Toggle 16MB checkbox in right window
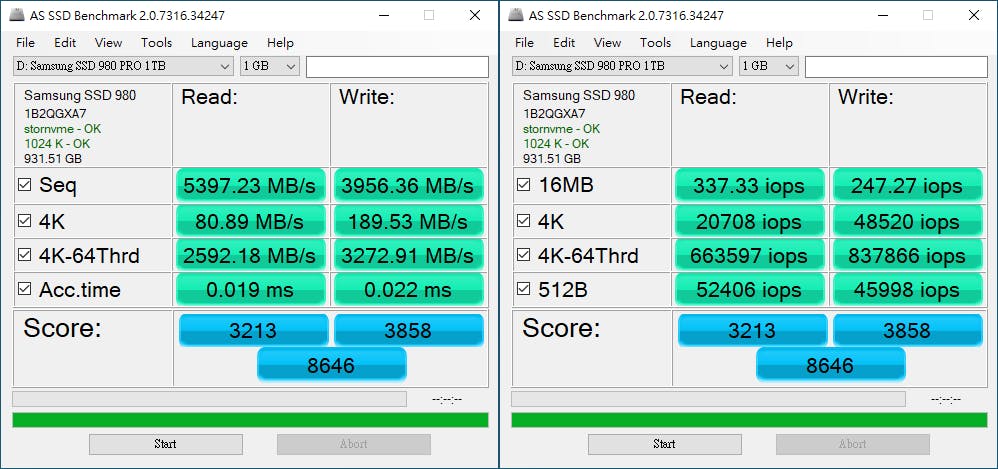The image size is (998, 469). [x=523, y=185]
